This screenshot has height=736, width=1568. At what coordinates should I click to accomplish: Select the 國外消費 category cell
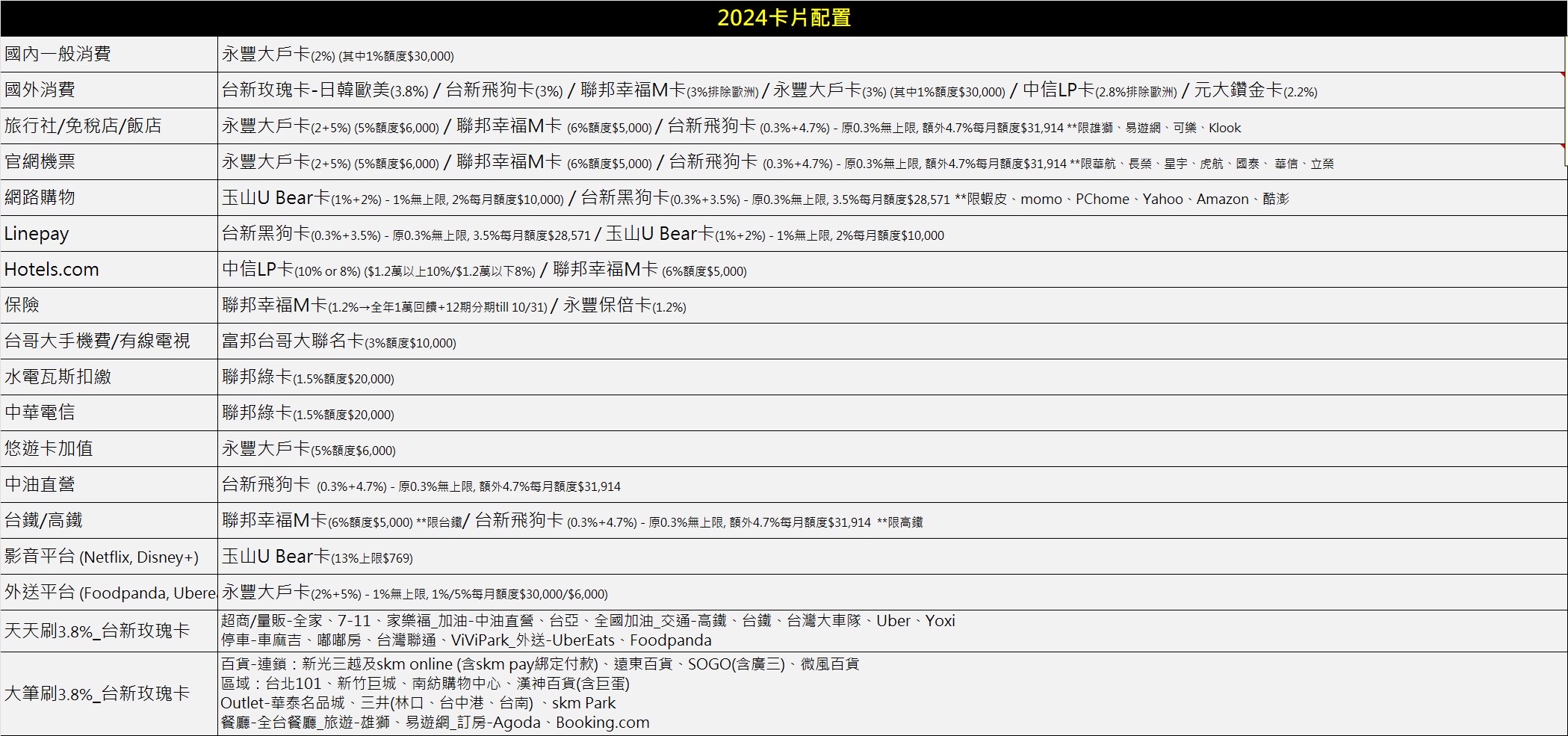[109, 90]
